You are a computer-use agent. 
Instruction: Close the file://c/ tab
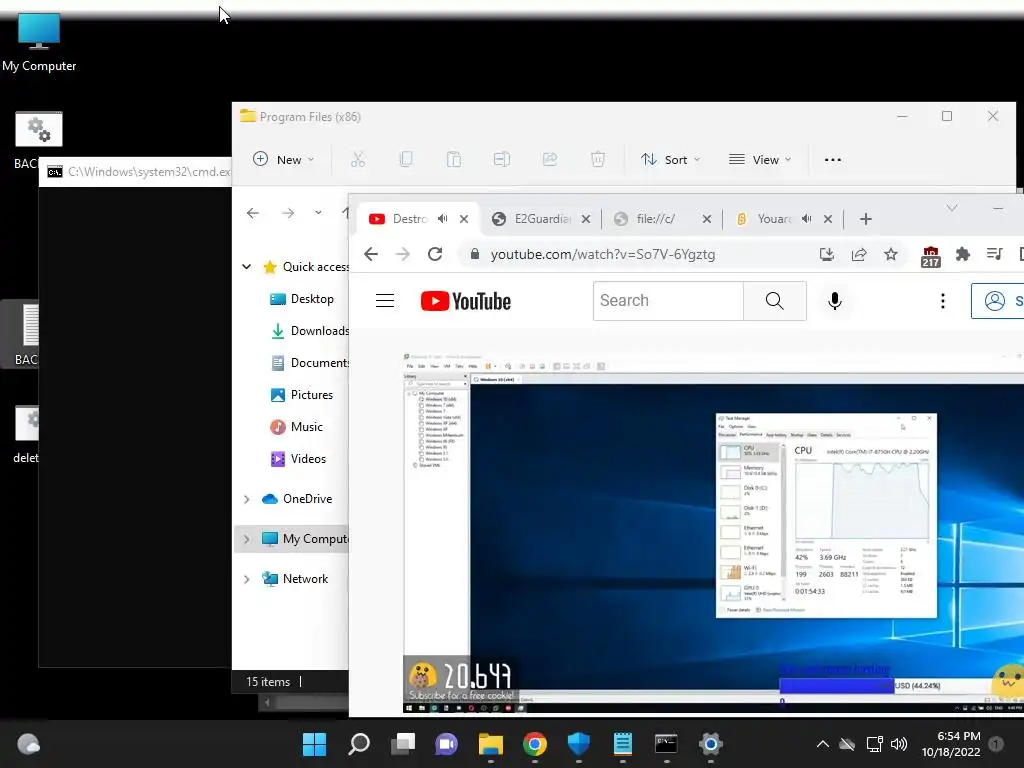[x=707, y=219]
